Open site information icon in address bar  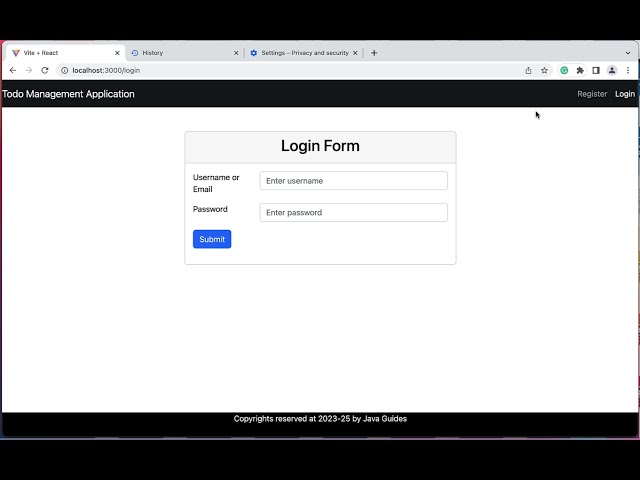coord(64,70)
